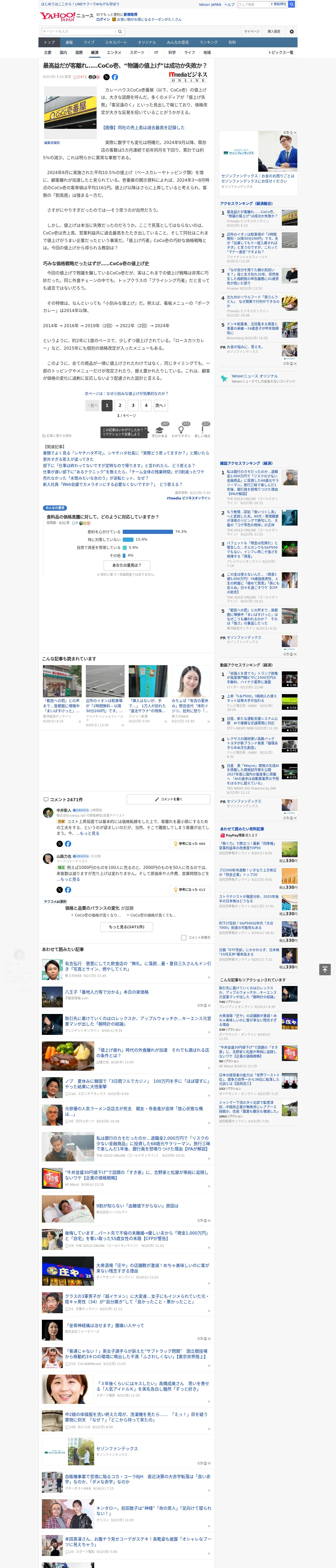Click the わかりやすい lightbulb reaction

point(181,431)
